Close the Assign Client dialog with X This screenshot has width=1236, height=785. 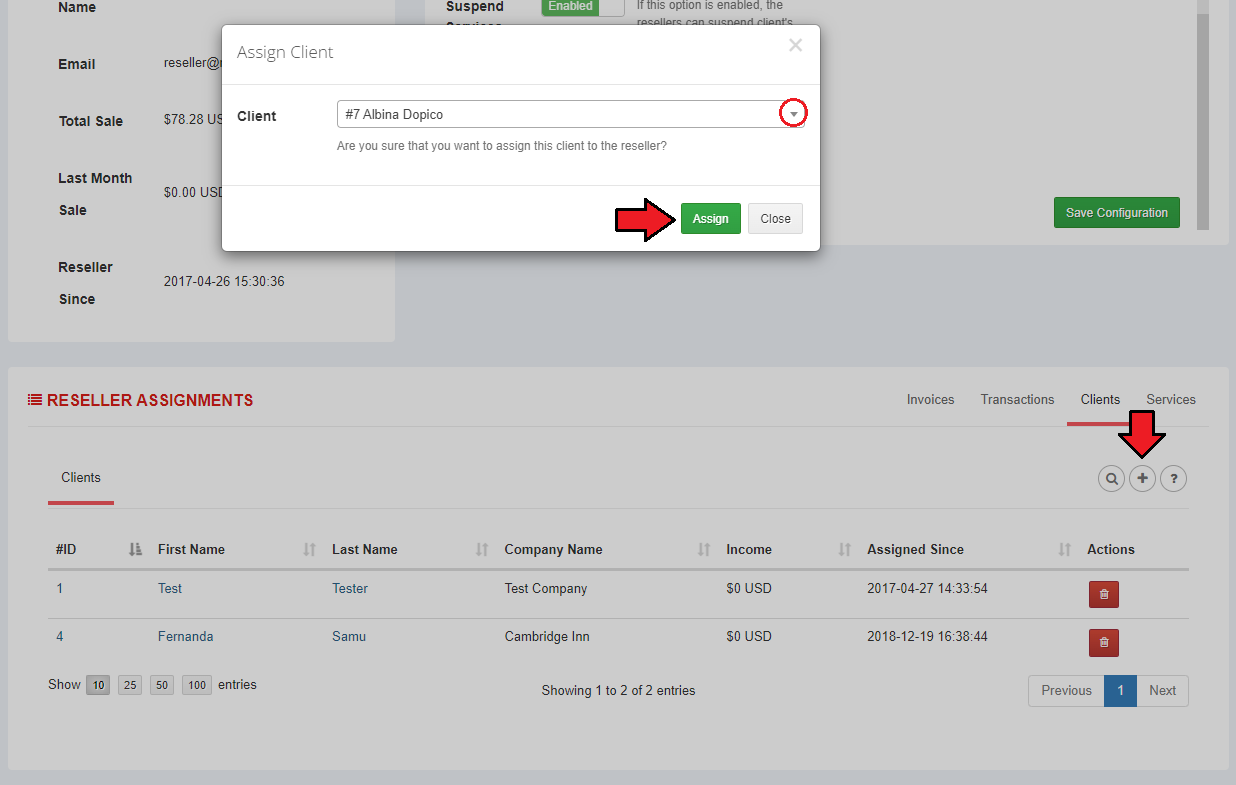(795, 45)
